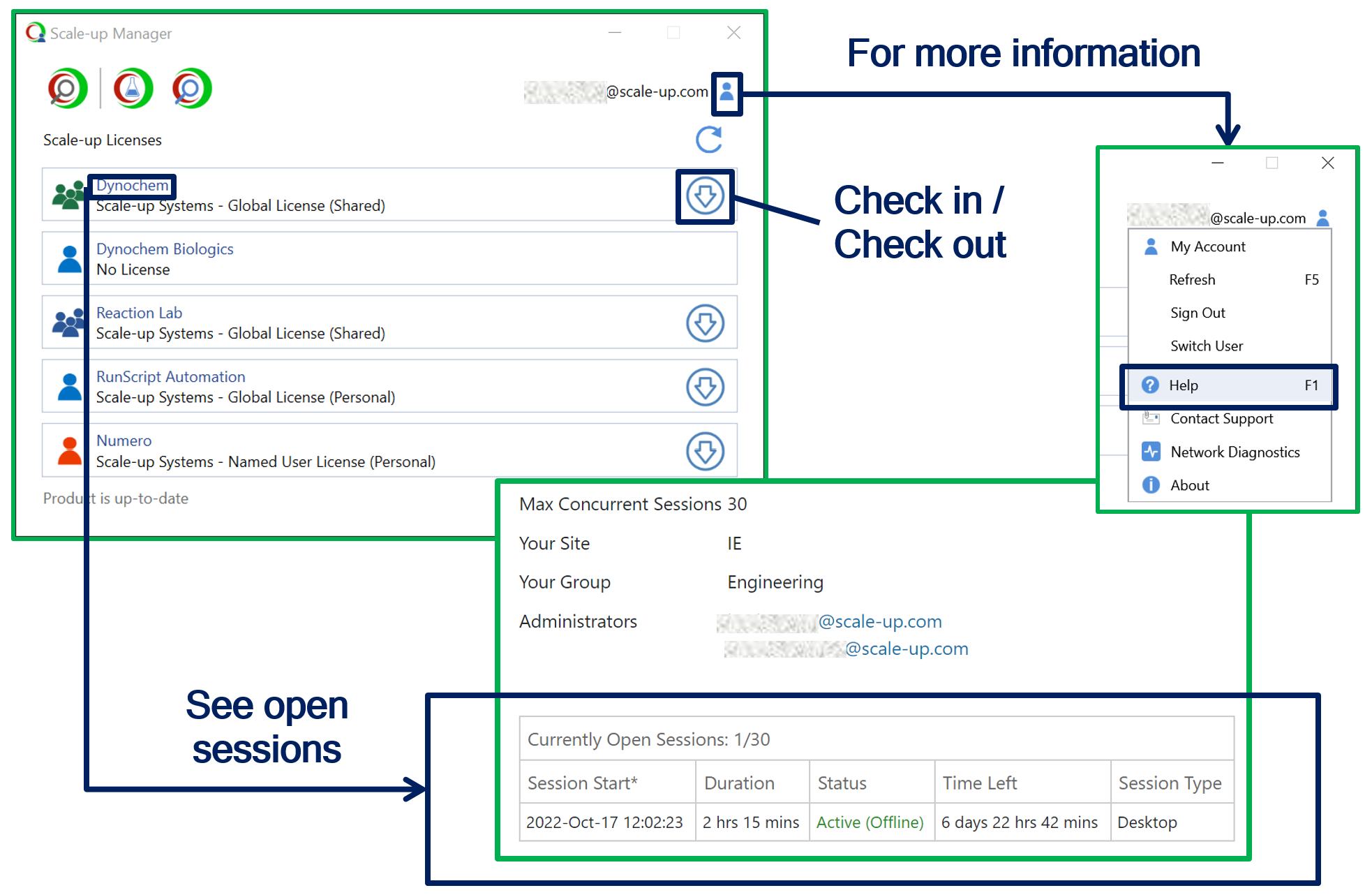
Task: Click the first administrator email link
Action: click(x=879, y=621)
